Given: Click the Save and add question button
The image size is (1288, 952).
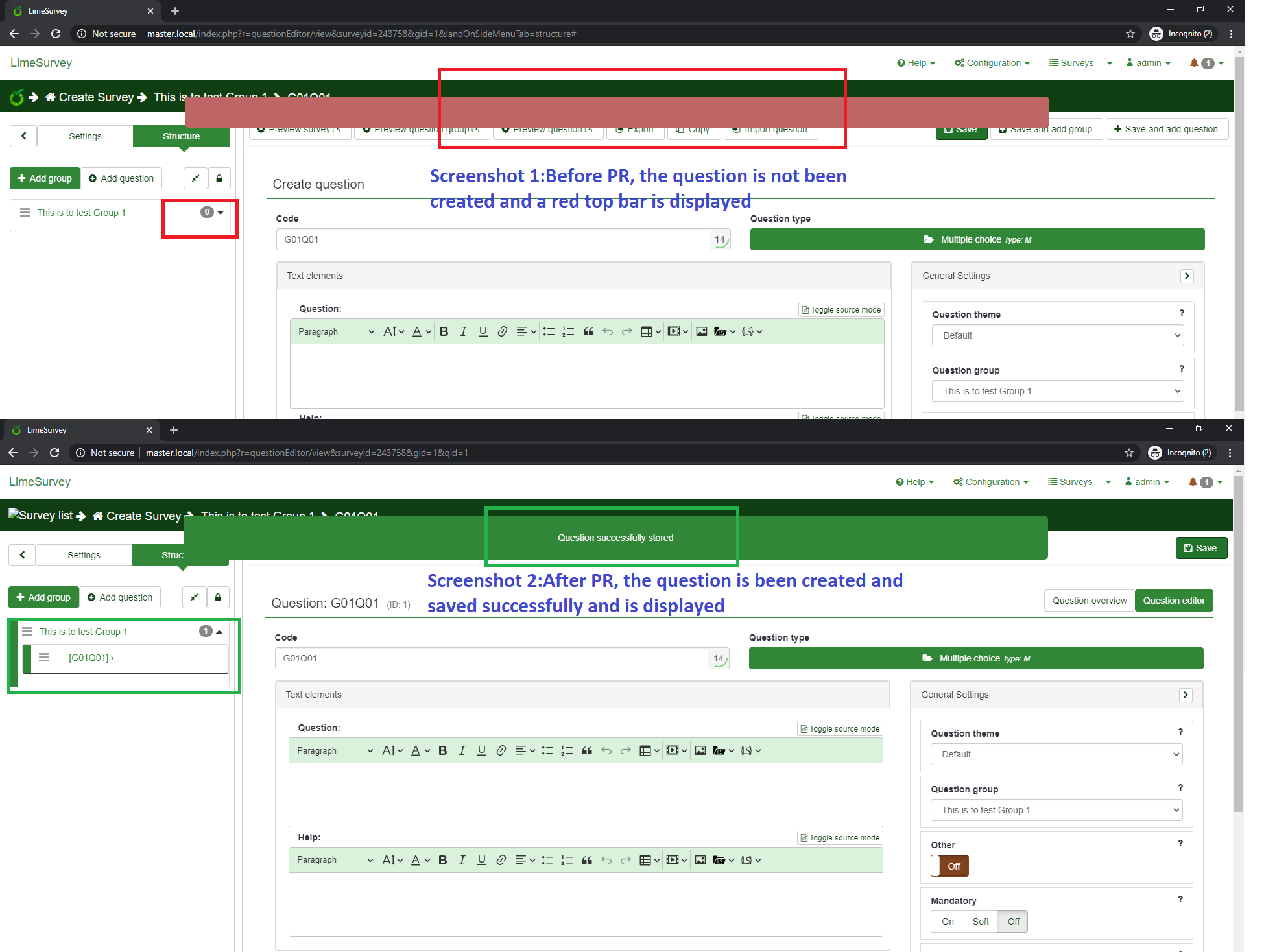Looking at the screenshot, I should pos(1166,129).
